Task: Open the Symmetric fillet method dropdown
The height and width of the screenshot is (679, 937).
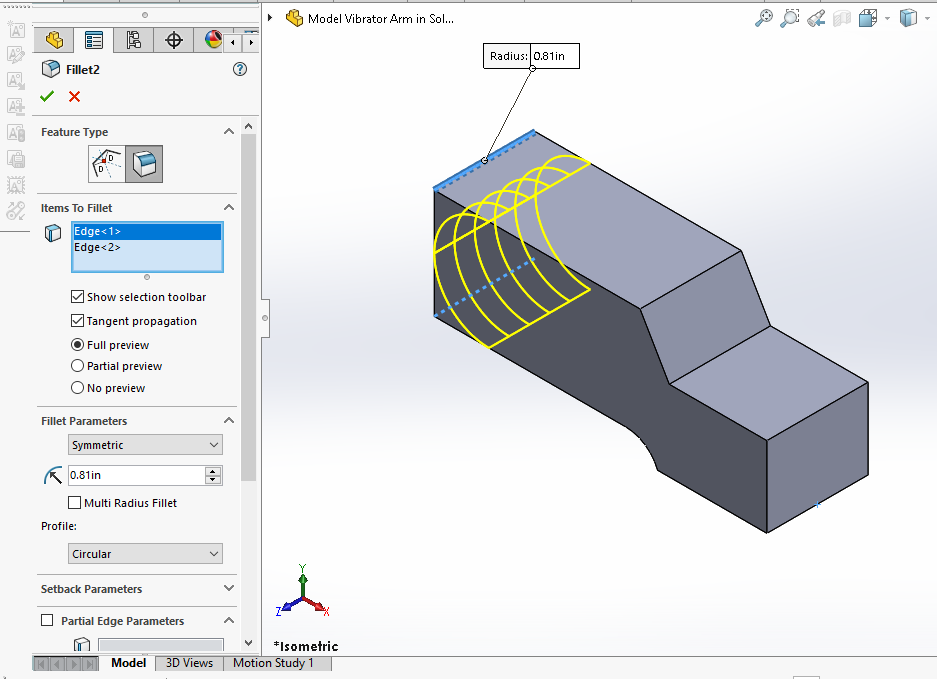Action: tap(146, 445)
